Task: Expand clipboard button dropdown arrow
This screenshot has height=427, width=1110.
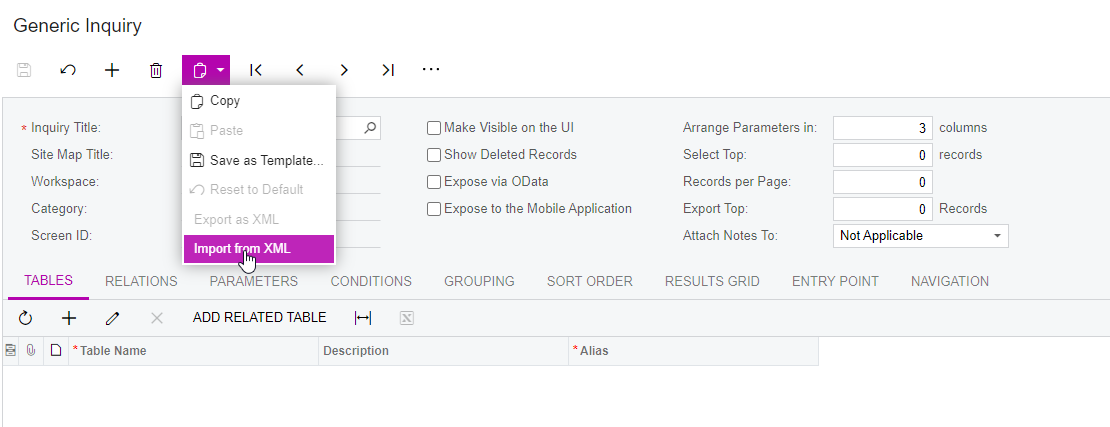Action: [x=221, y=70]
